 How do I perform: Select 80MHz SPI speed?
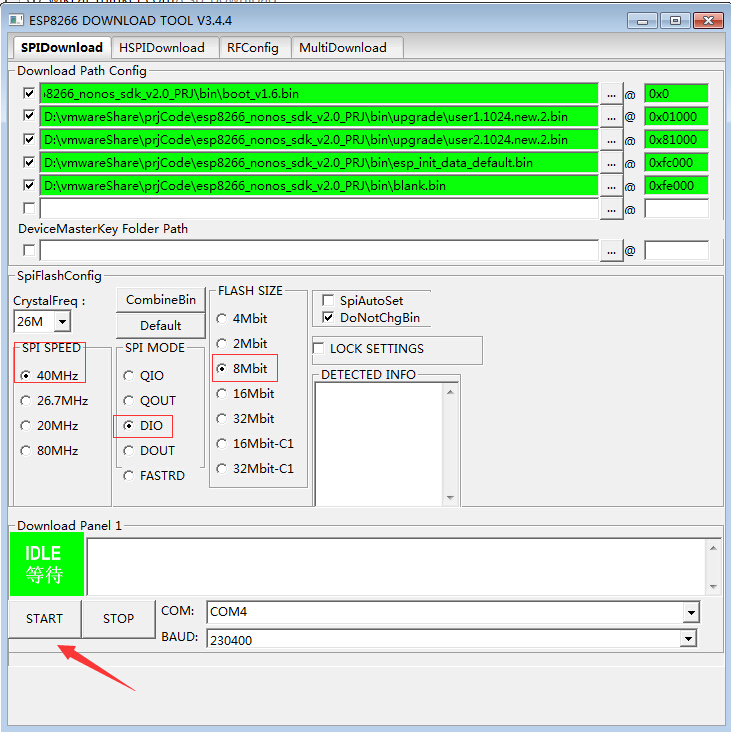tap(49, 450)
